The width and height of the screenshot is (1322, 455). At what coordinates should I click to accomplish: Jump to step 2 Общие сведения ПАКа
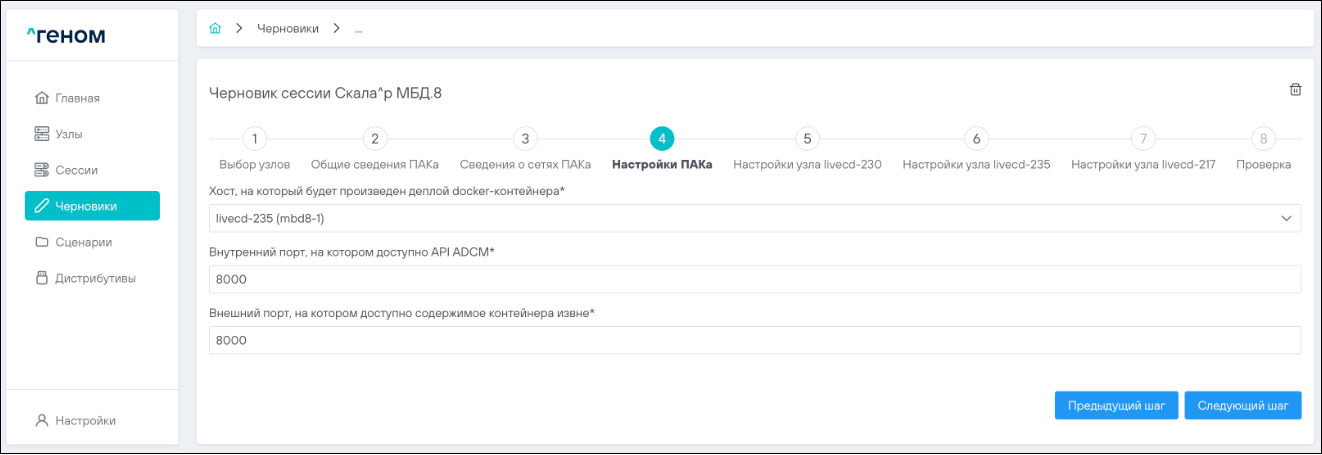pos(374,140)
